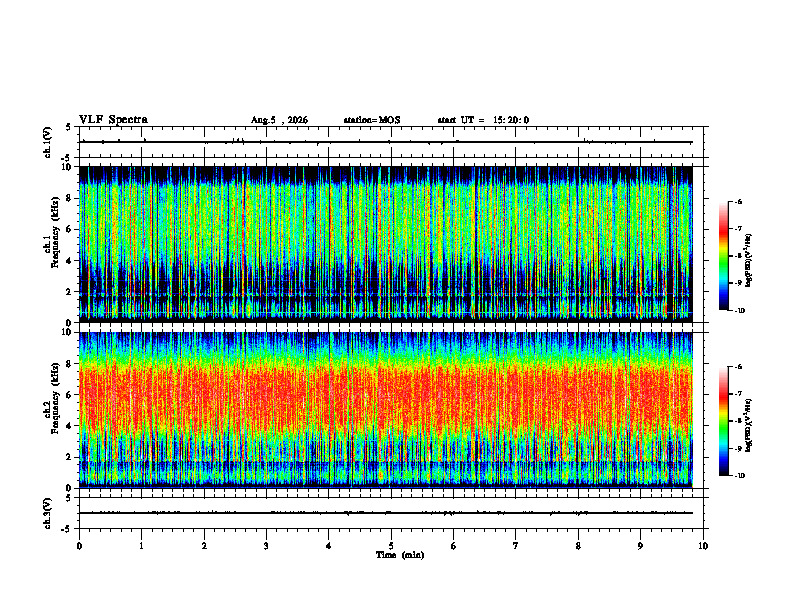Click time axis tick label 3

266,546
